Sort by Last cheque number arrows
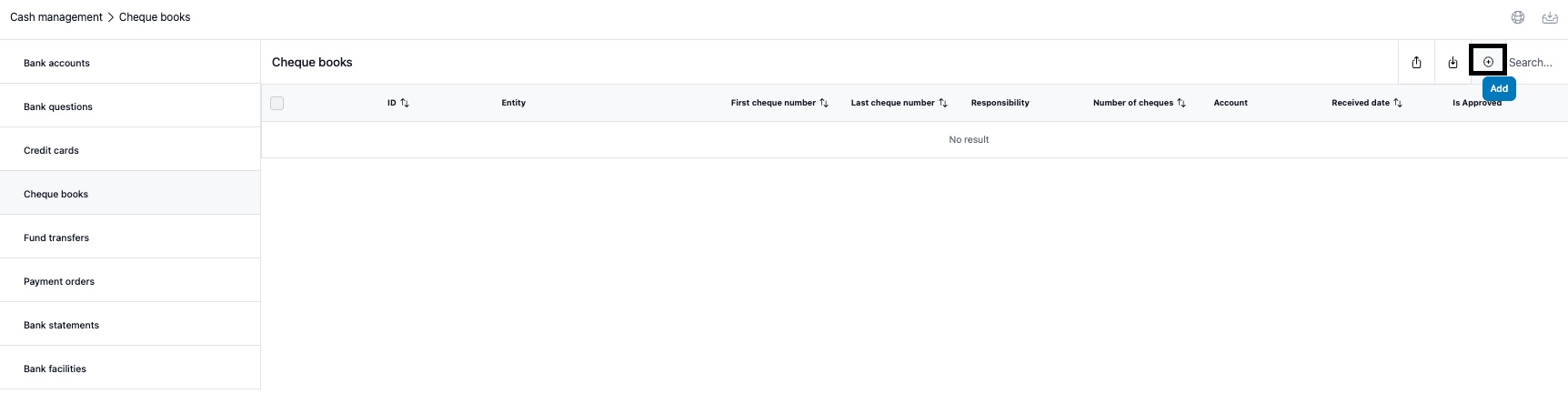Viewport: 1568px width, 394px height. coord(943,103)
